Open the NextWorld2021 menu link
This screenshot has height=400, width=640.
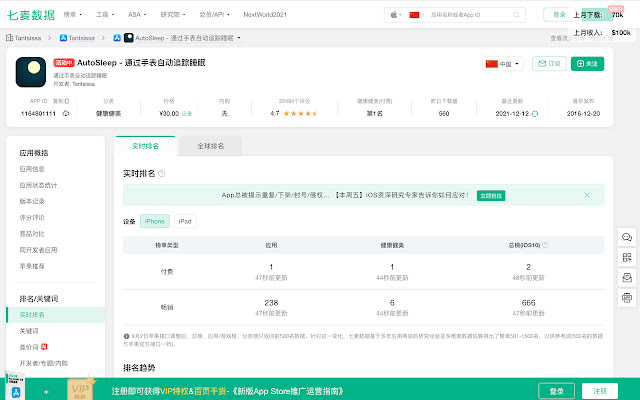click(265, 15)
